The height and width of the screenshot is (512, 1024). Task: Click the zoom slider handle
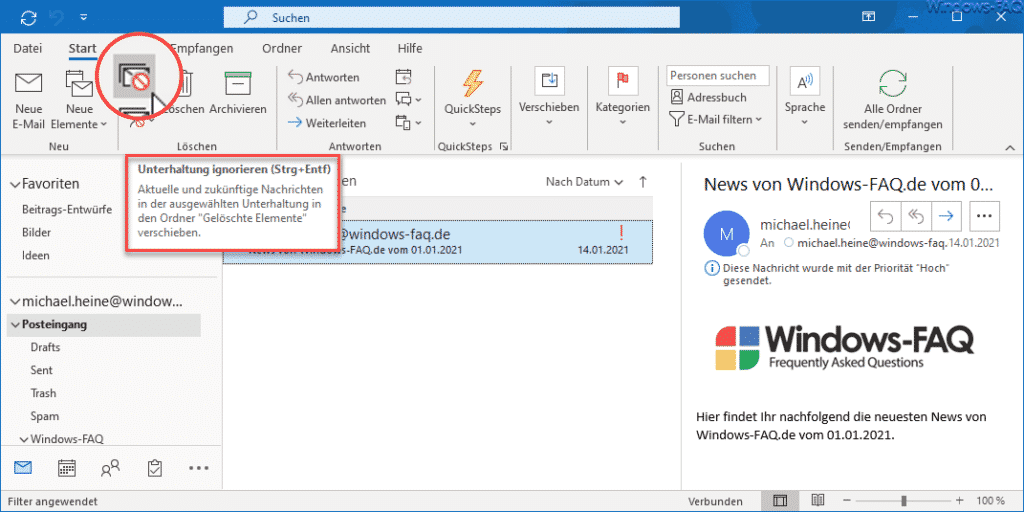[904, 501]
